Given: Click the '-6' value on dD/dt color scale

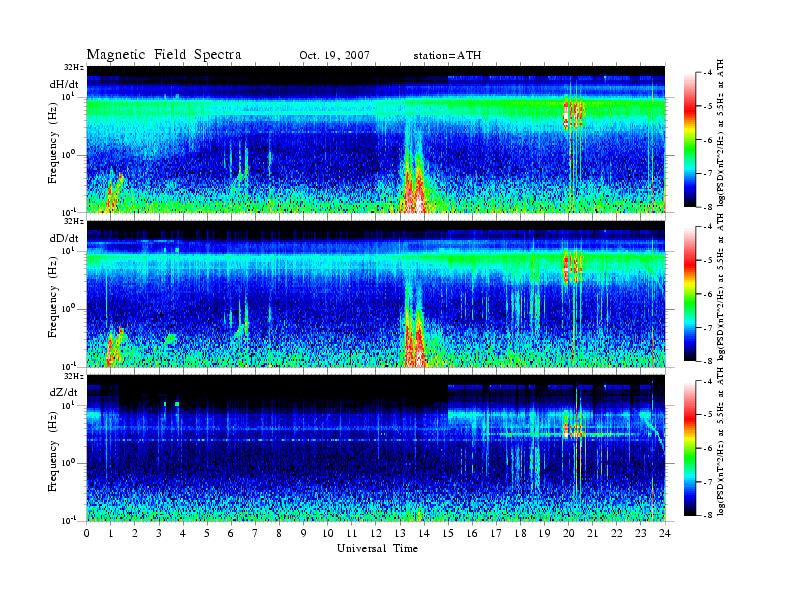Looking at the screenshot, I should [x=709, y=294].
